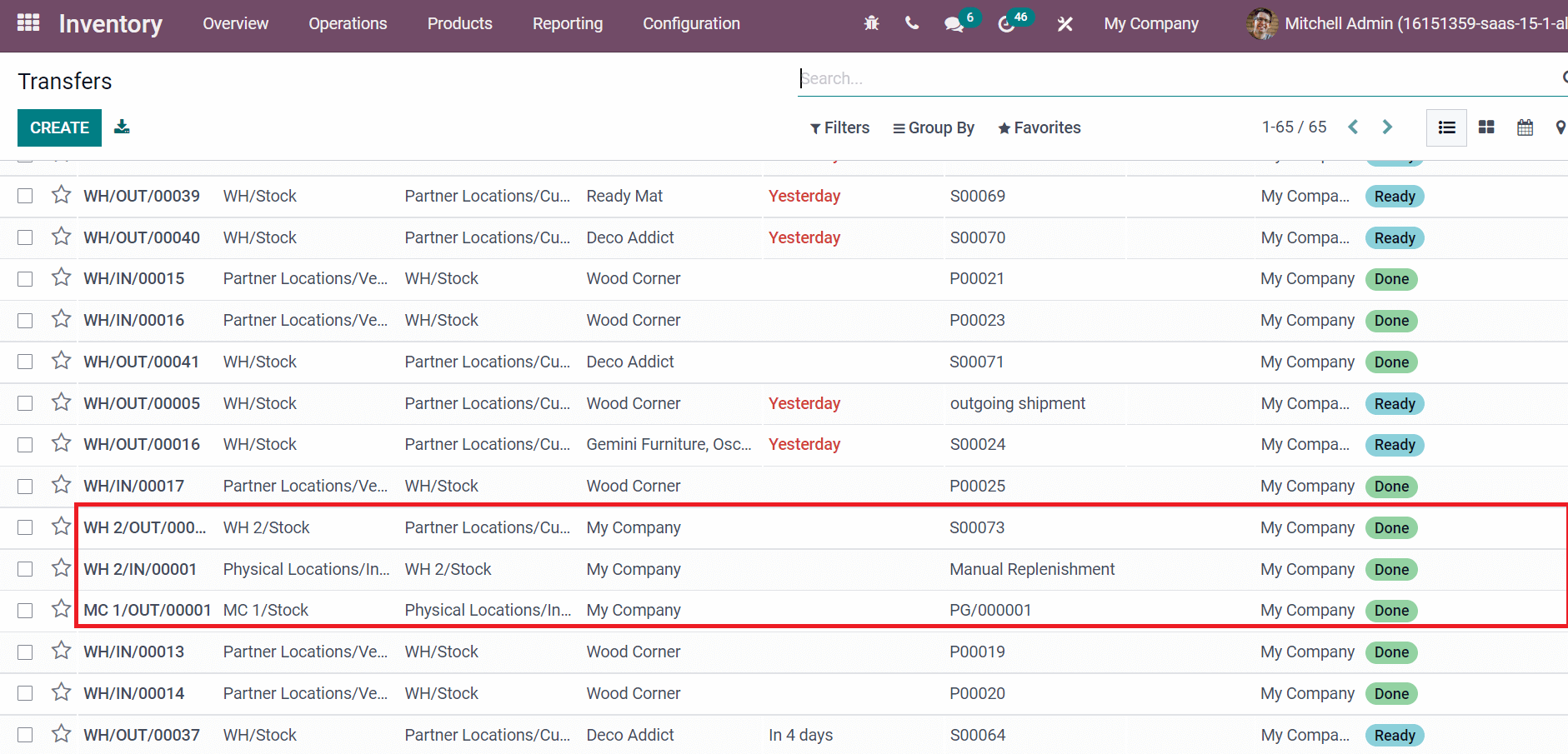Star WH/OUT/00005 as favorite
The height and width of the screenshot is (754, 1568).
[x=61, y=402]
